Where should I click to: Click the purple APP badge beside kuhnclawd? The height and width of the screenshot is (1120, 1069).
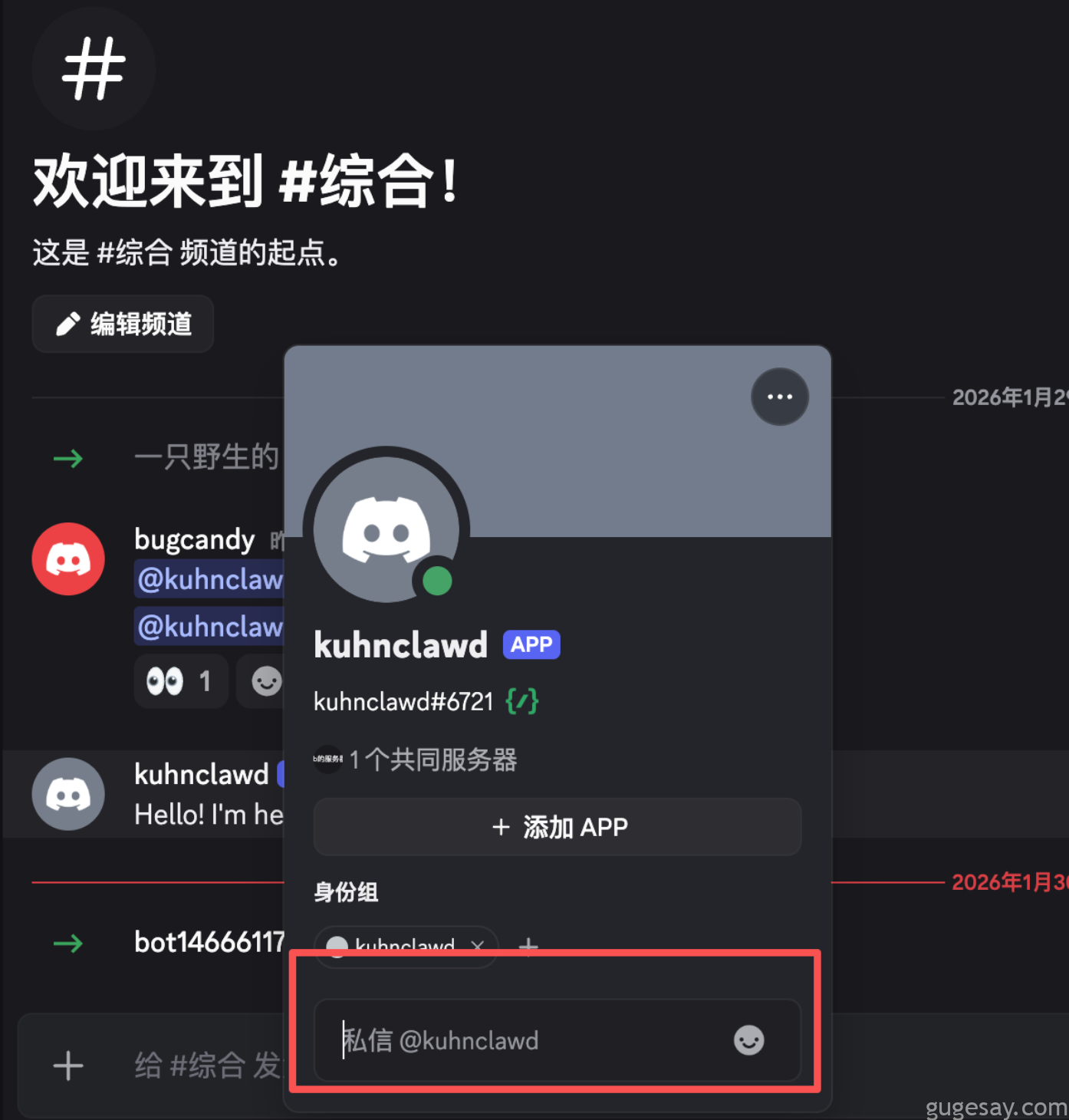531,644
